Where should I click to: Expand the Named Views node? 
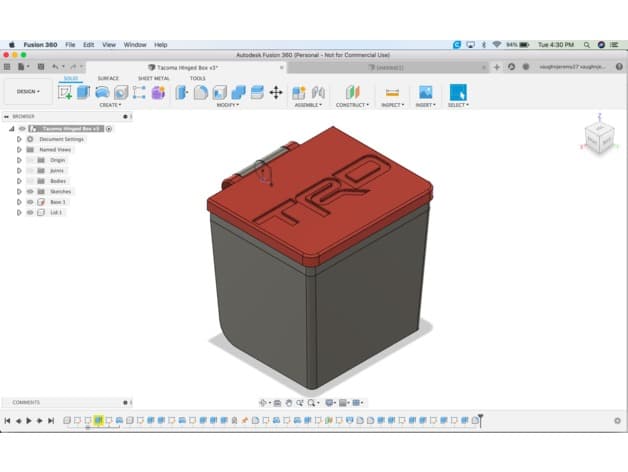(19, 149)
